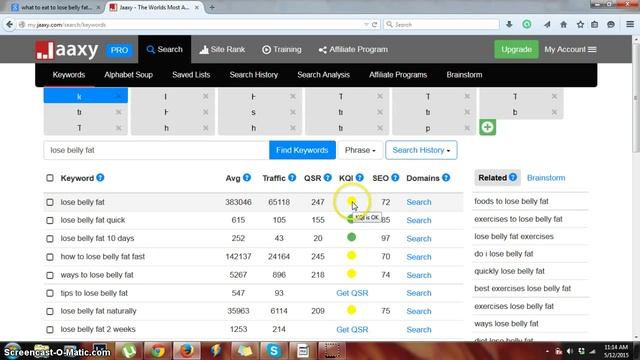640x360 pixels.
Task: Check 'tips to lose belly fat' checkbox
Action: coord(50,293)
